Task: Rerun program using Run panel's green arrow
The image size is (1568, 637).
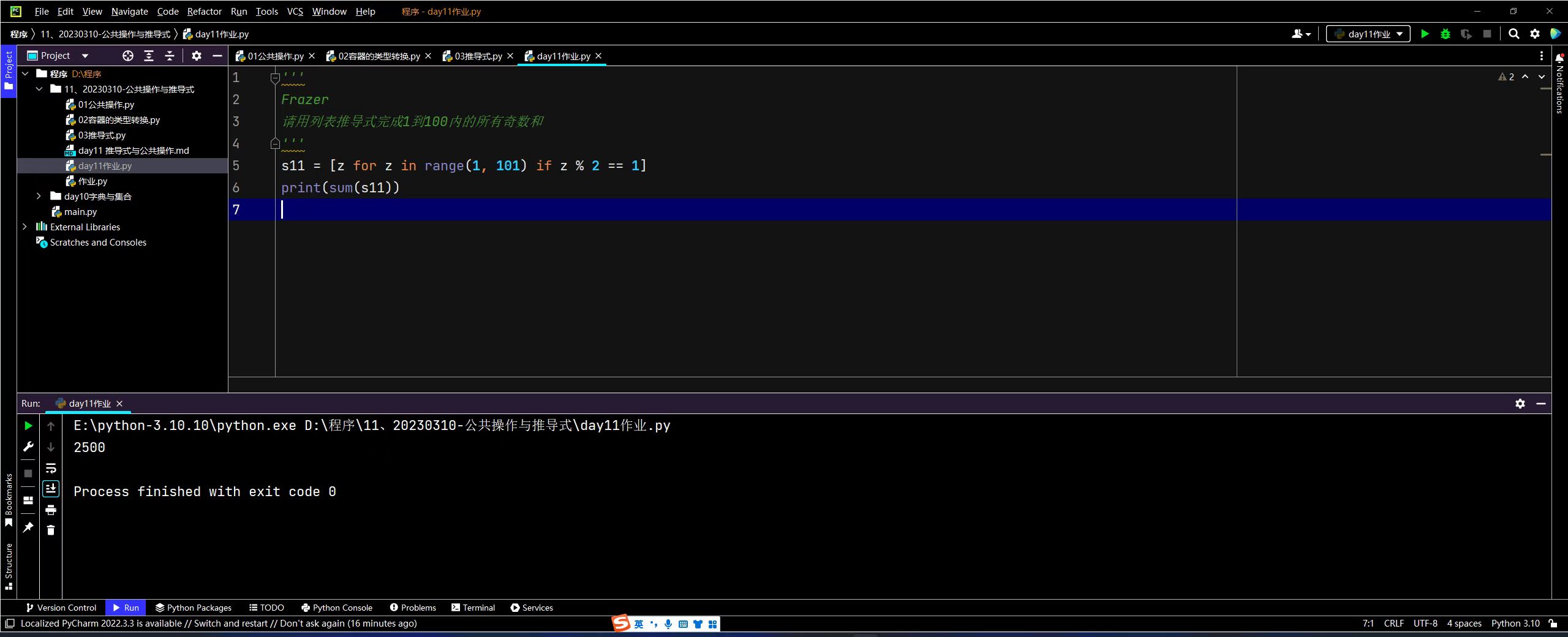Action: click(28, 426)
